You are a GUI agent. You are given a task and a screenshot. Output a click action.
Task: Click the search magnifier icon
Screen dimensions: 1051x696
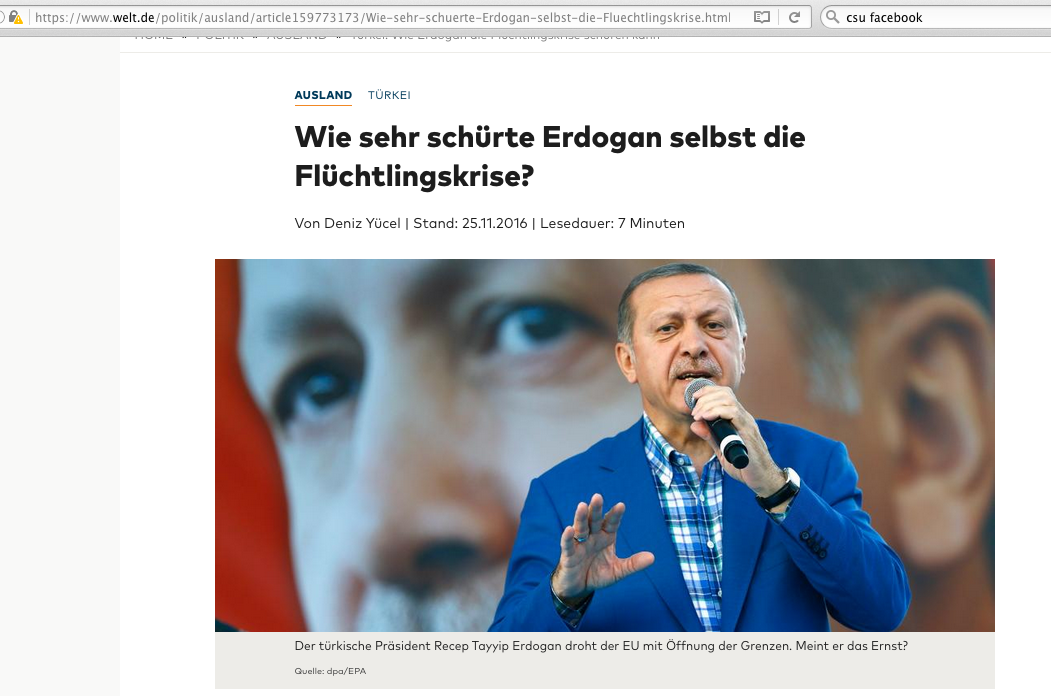pyautogui.click(x=832, y=17)
